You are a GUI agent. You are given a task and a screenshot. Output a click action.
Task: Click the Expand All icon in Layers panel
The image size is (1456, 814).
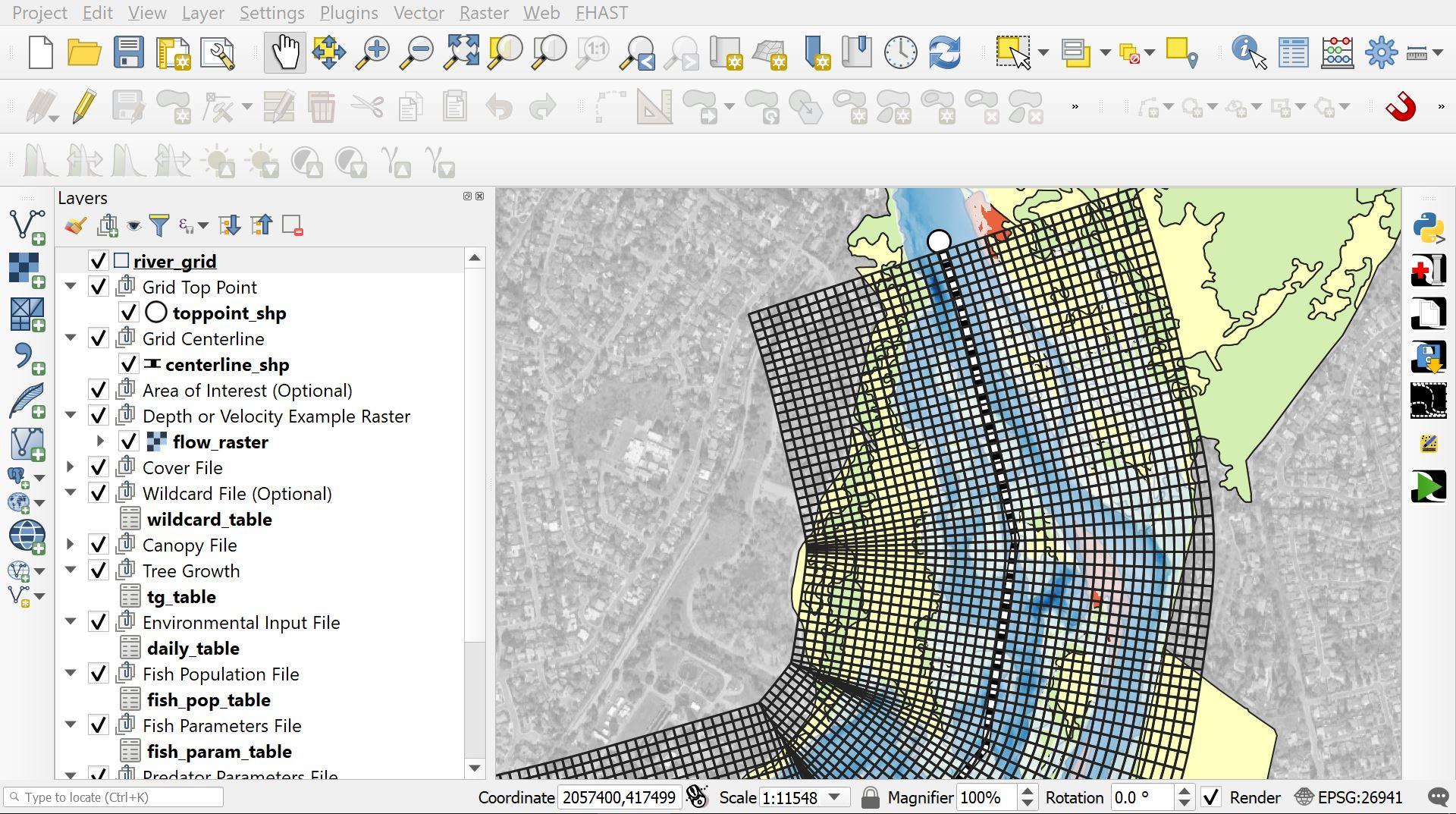click(x=229, y=225)
